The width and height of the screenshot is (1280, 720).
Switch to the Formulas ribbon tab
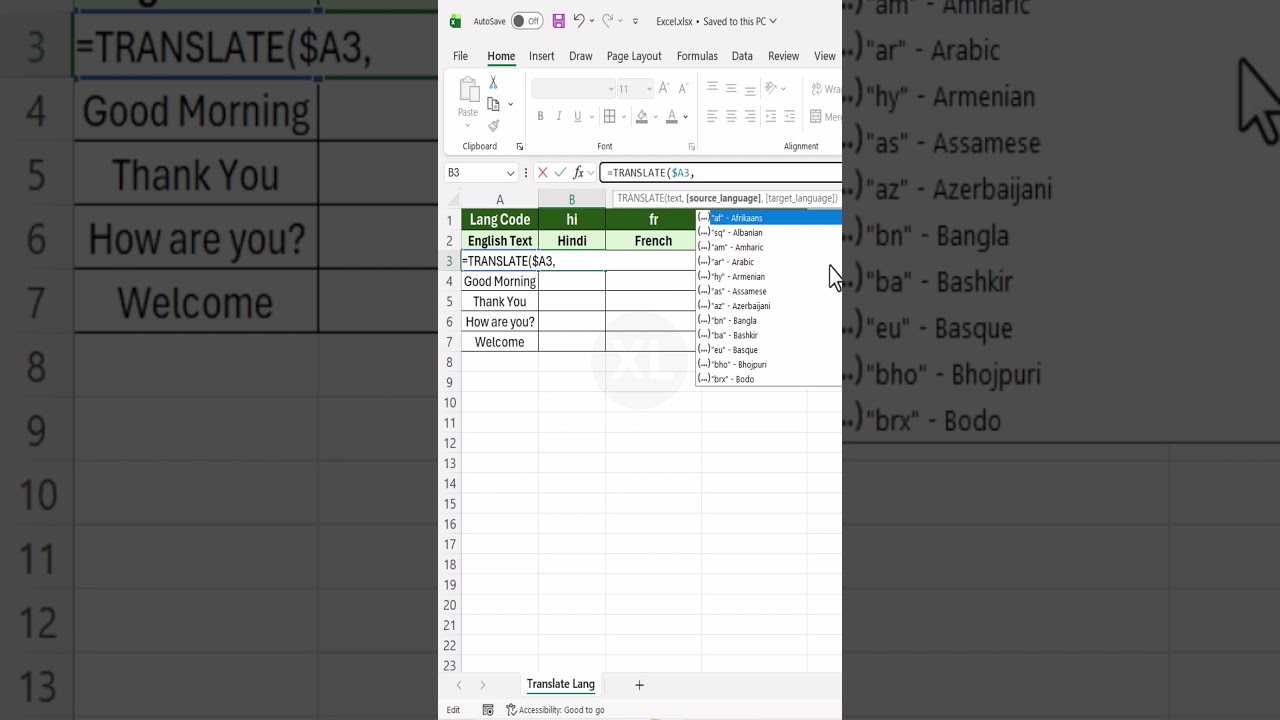pos(697,56)
